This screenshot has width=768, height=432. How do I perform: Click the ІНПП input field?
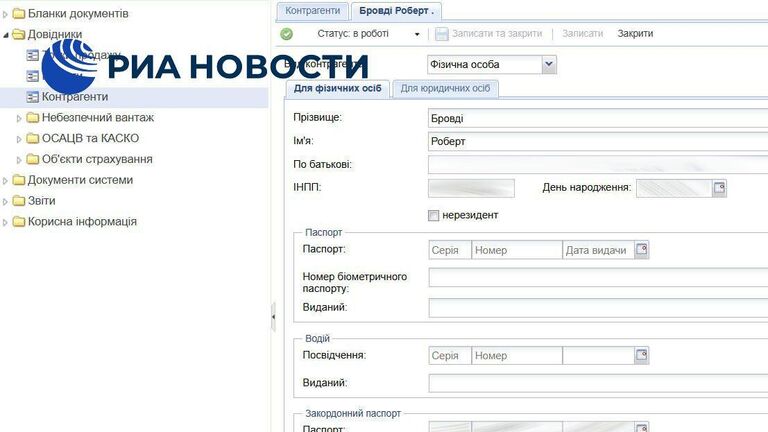coord(471,188)
